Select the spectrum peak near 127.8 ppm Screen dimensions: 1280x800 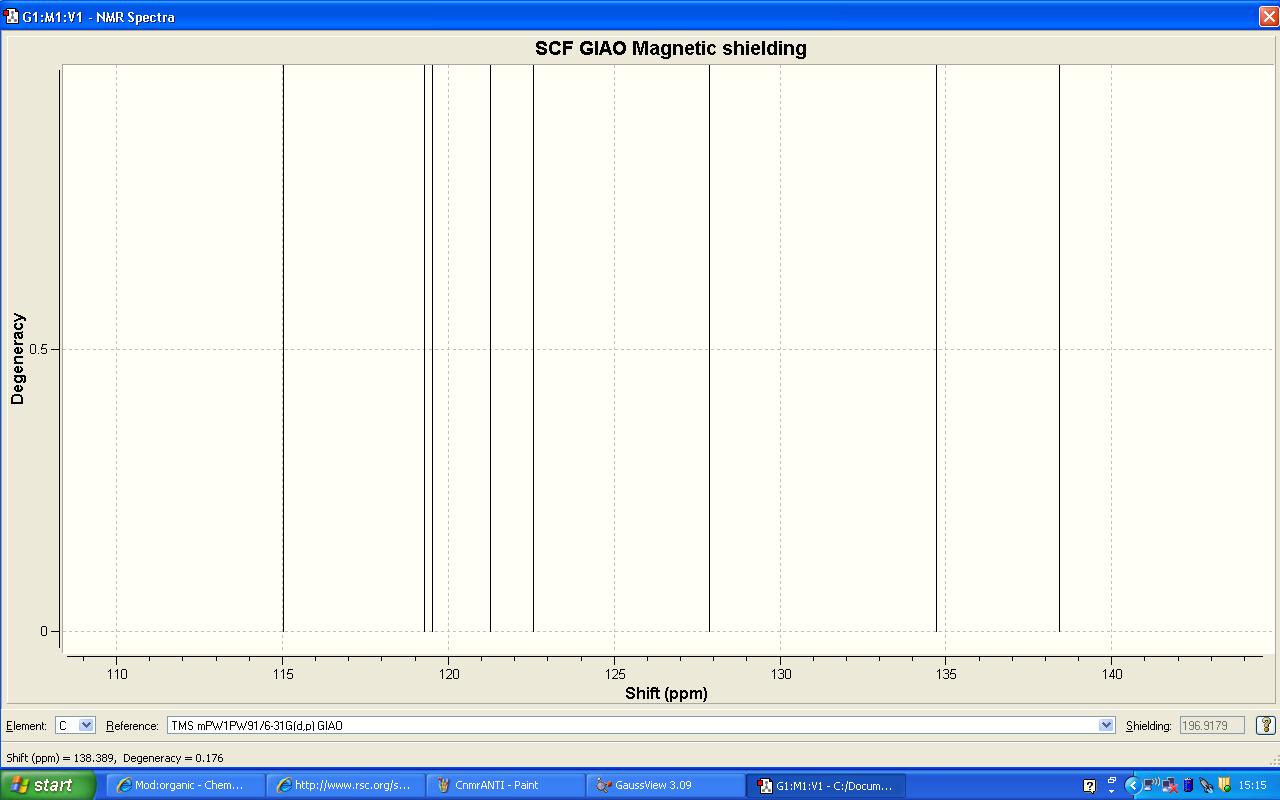(x=709, y=348)
